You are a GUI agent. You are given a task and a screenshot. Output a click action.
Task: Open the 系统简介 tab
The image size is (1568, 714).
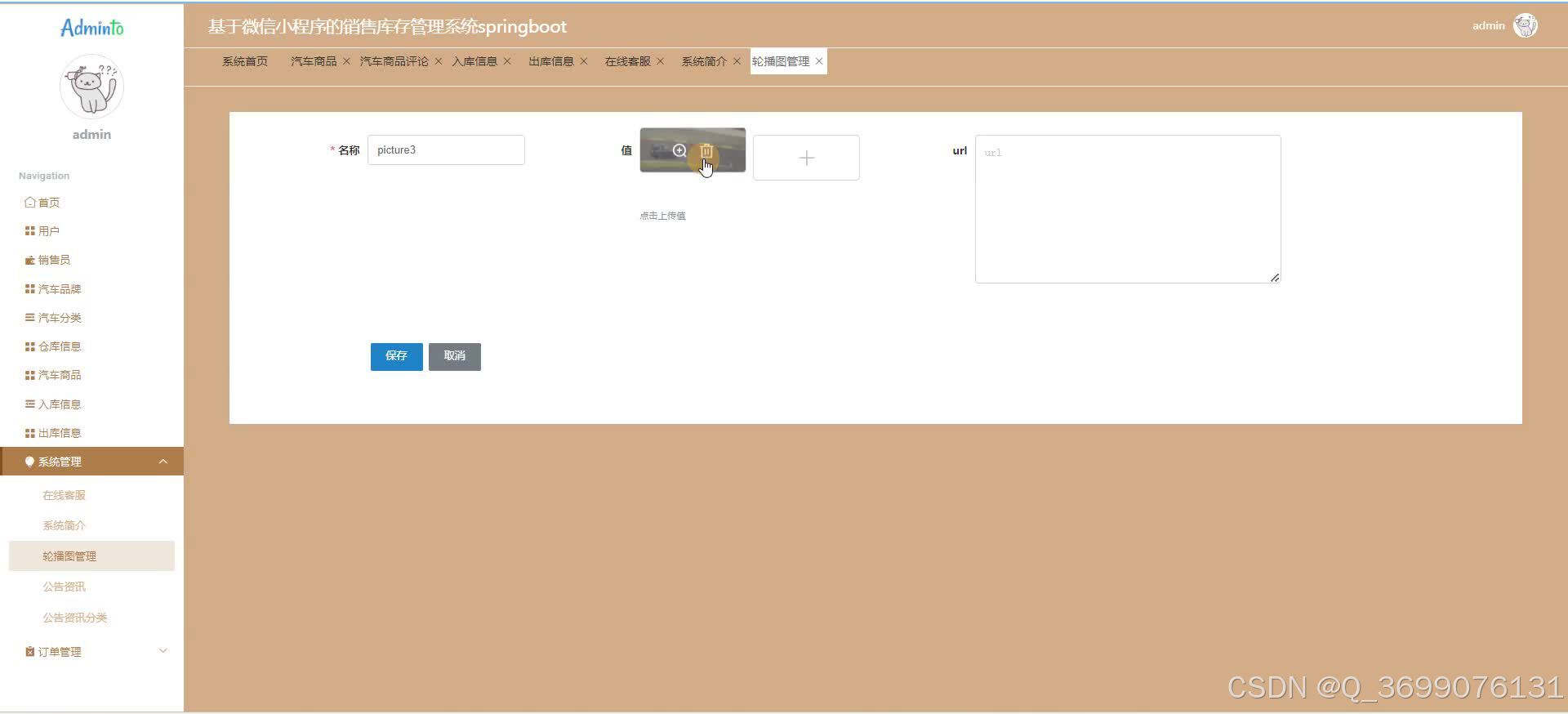[704, 61]
